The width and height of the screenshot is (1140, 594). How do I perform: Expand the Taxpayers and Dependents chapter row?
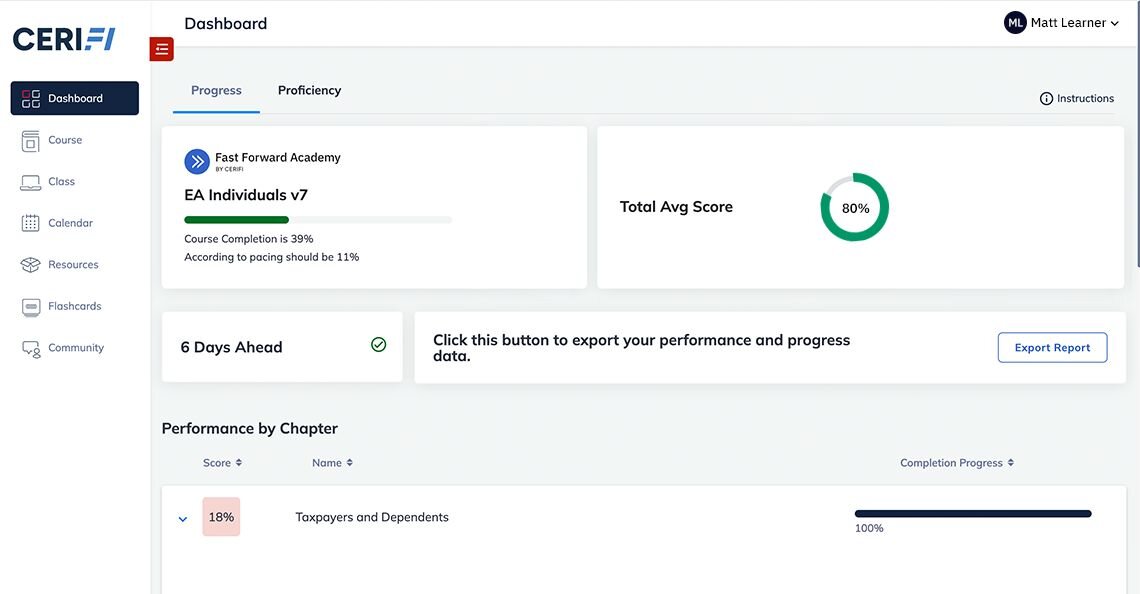pyautogui.click(x=183, y=519)
